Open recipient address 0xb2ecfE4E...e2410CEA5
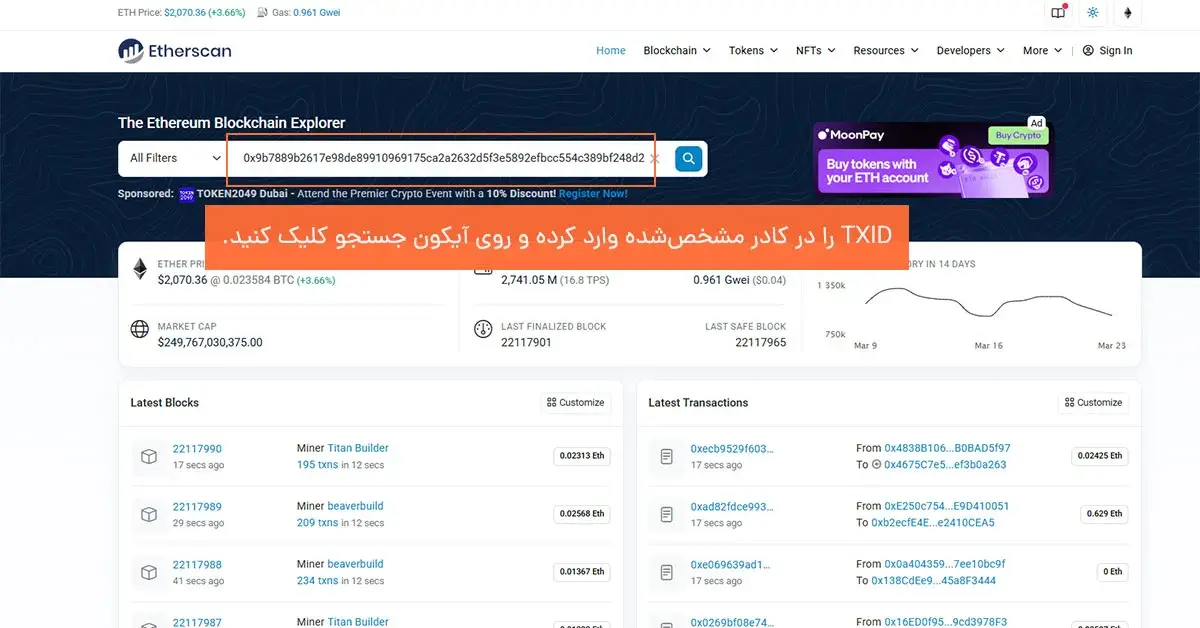Image resolution: width=1200 pixels, height=628 pixels. coord(933,523)
